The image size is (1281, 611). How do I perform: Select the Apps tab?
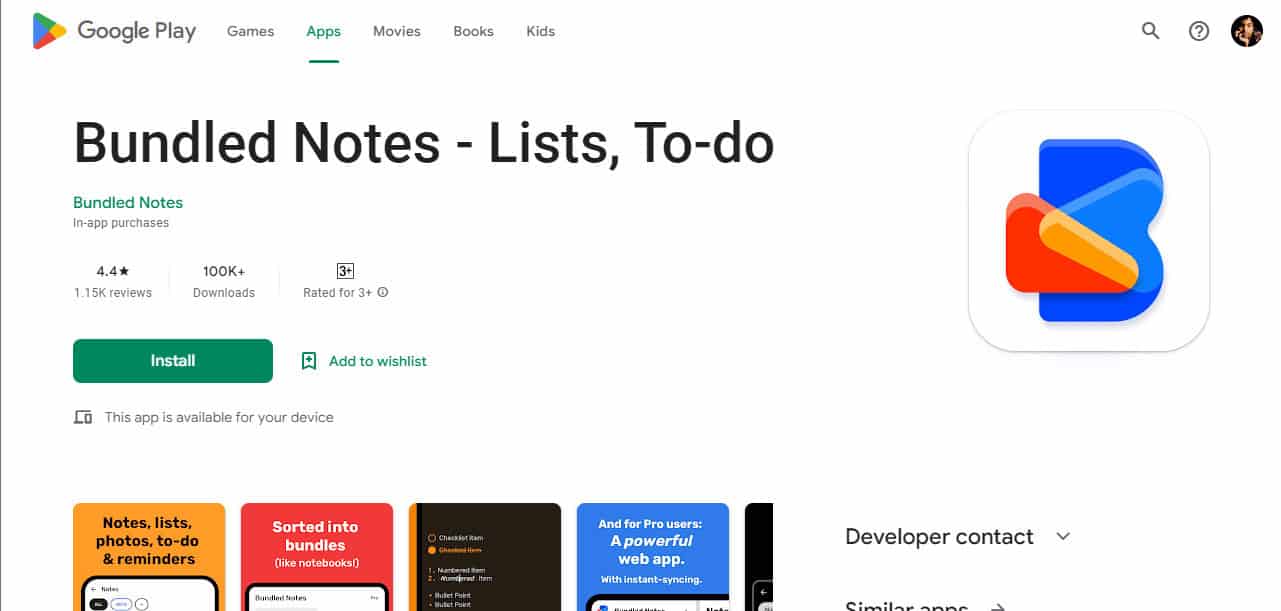tap(324, 31)
